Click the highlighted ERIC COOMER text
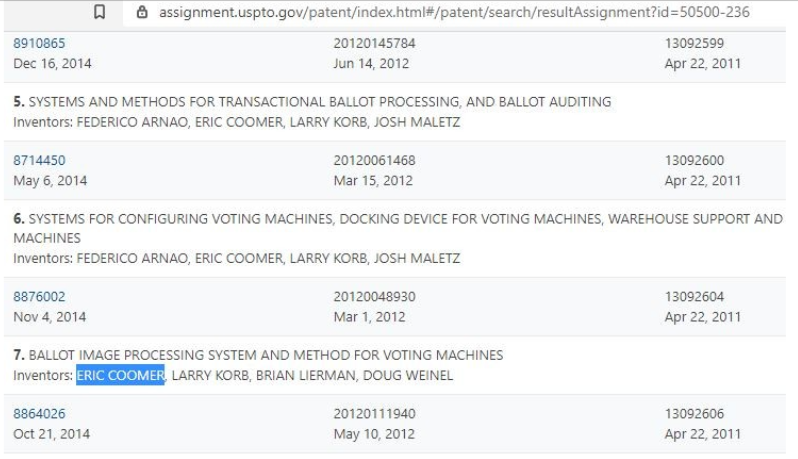Viewport: 798px width, 459px height. tap(120, 375)
